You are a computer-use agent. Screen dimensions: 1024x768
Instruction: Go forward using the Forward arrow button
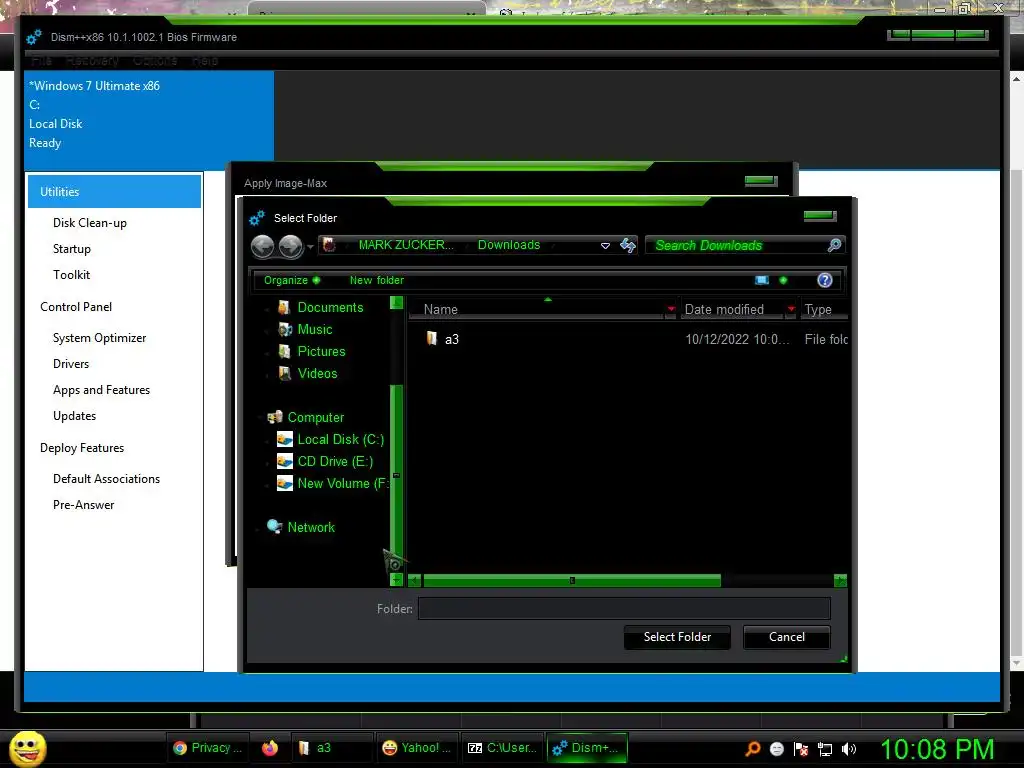point(291,246)
